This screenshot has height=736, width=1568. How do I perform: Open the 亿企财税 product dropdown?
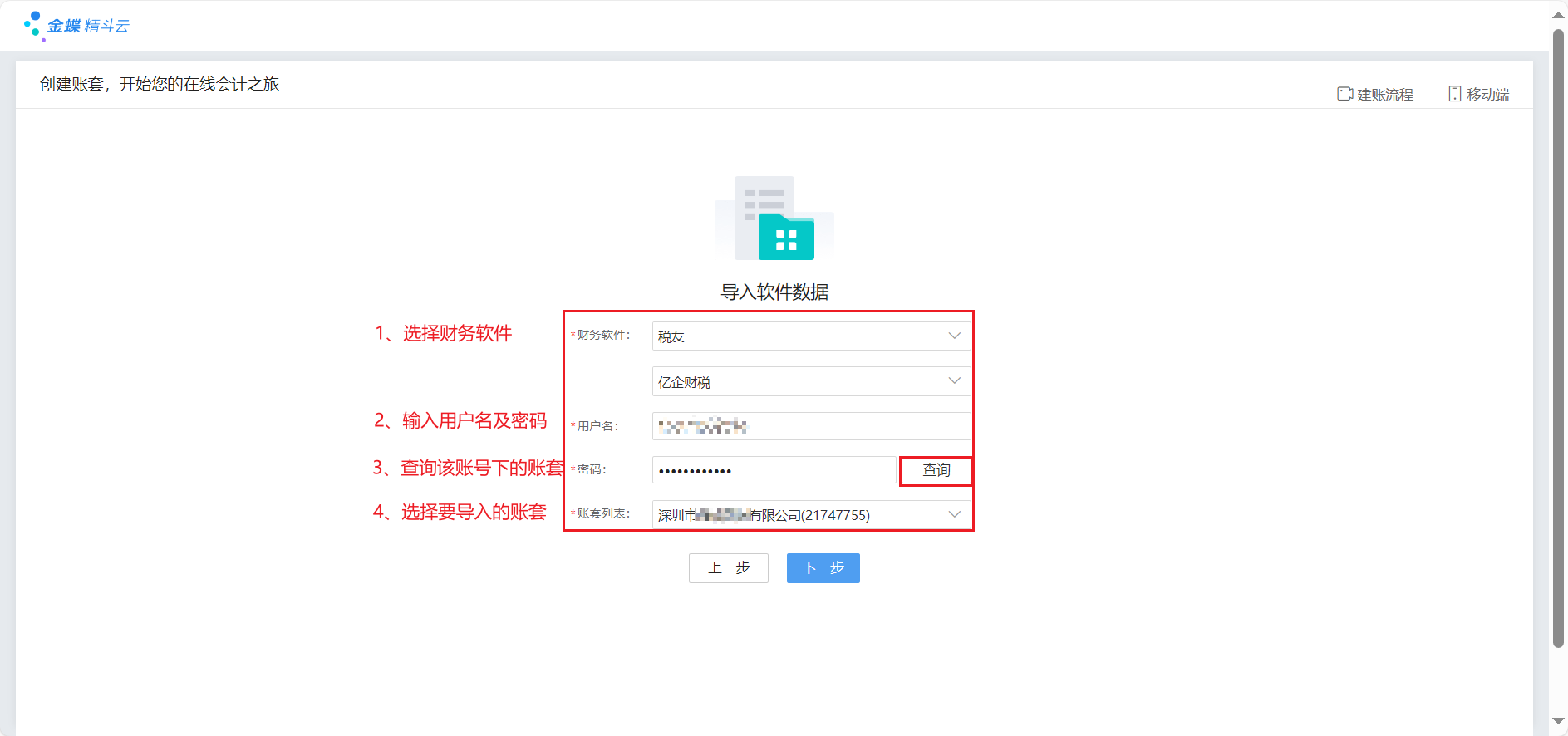coord(811,381)
